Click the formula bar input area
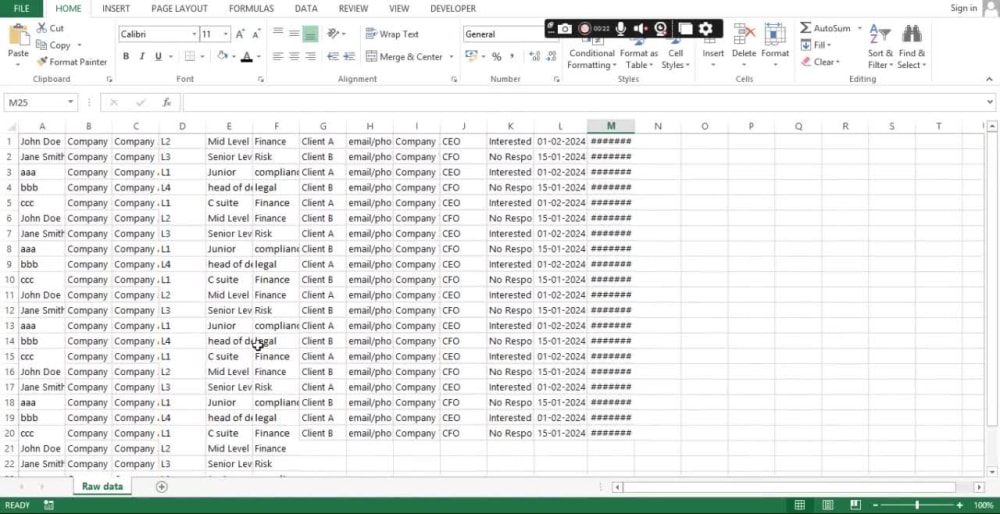Viewport: 1000px width, 514px height. point(584,103)
